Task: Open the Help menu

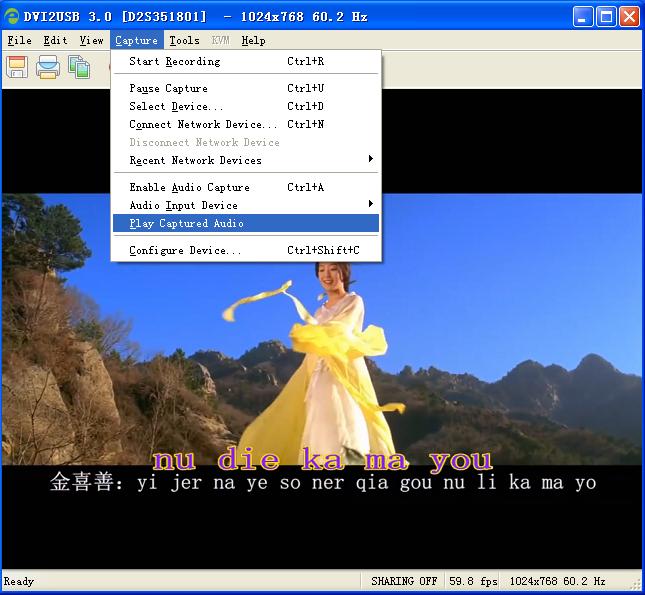Action: 253,41
